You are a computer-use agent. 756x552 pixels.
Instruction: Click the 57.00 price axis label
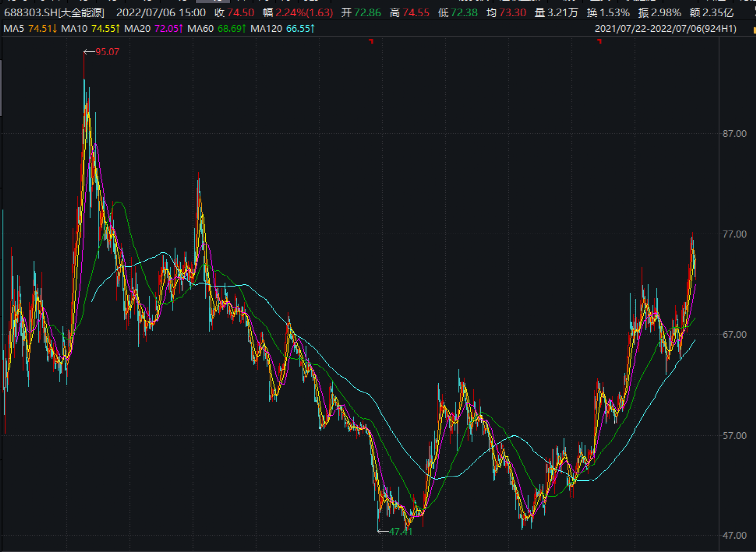coord(736,436)
